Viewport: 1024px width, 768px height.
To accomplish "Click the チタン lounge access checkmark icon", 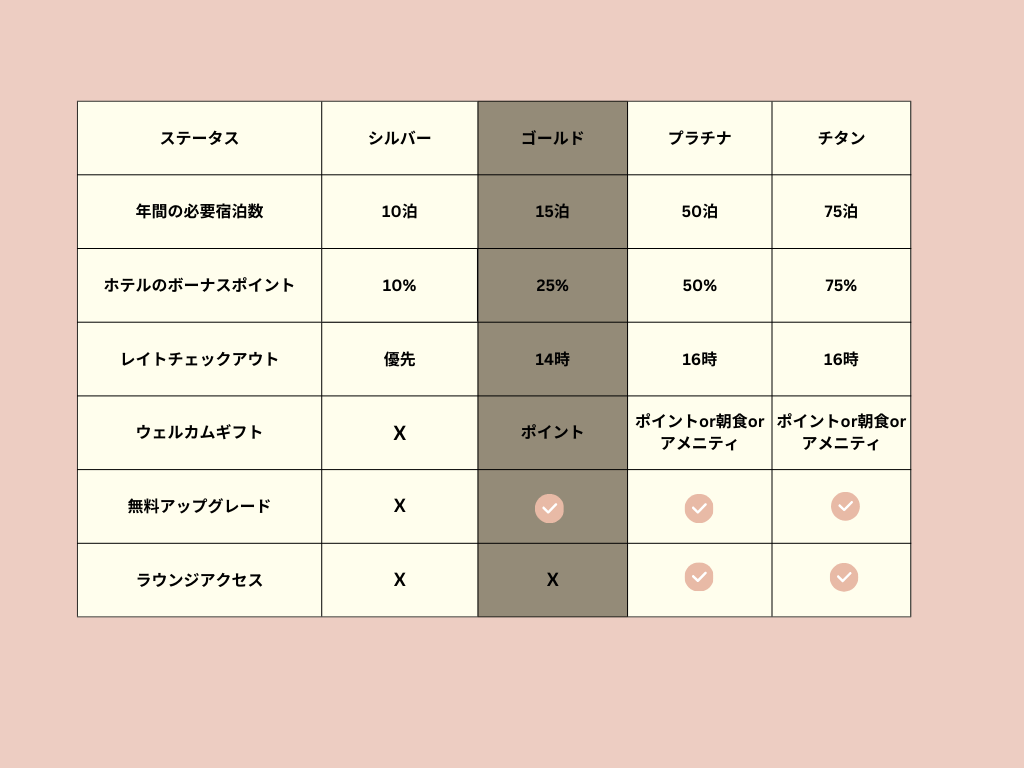I will point(844,577).
